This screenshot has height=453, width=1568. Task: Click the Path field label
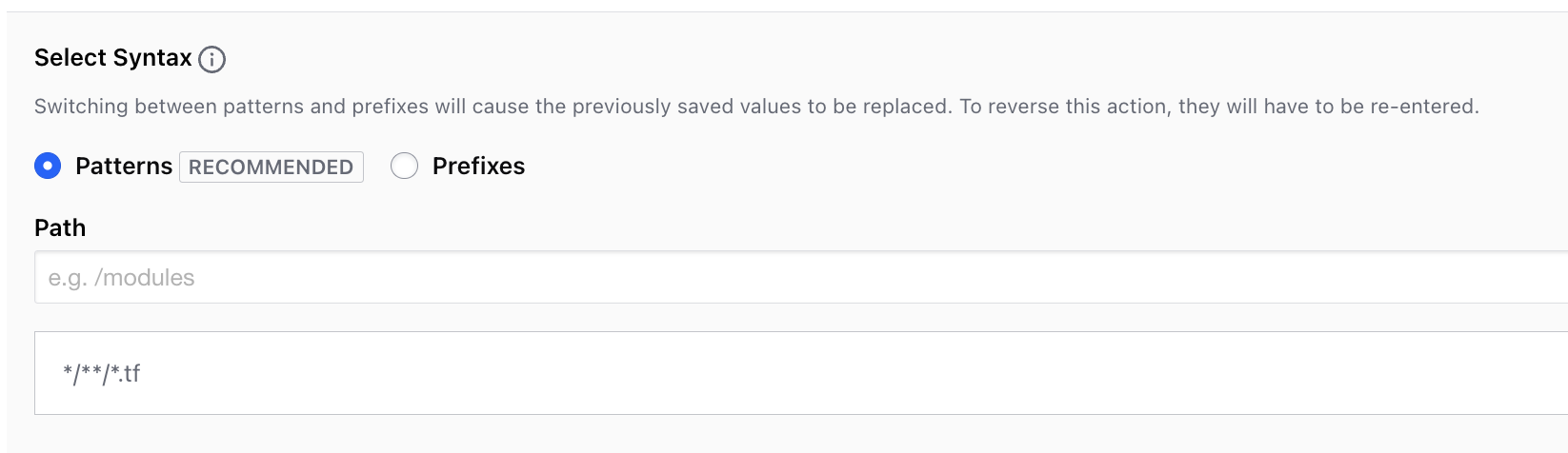(x=60, y=227)
